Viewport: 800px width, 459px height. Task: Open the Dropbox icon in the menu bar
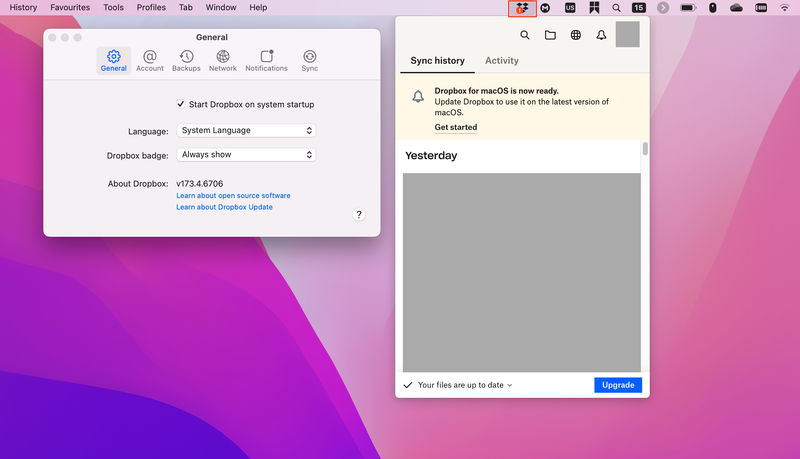[522, 8]
